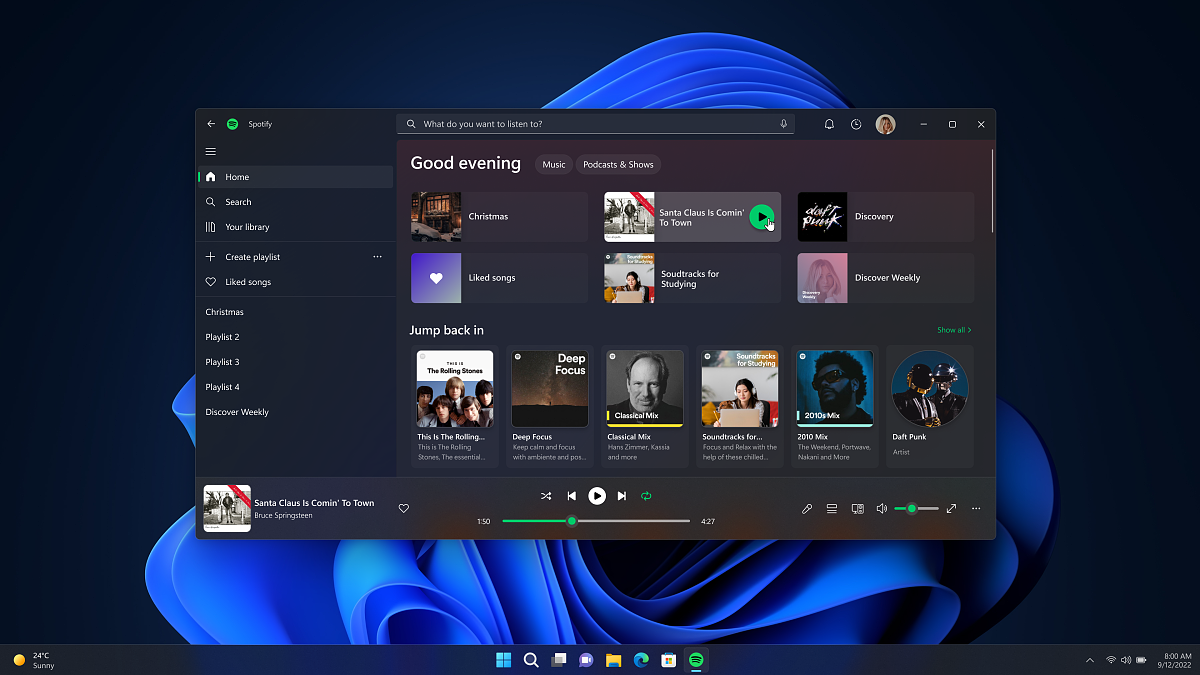Click the play button in player bar
Viewport: 1200px width, 675px height.
(597, 496)
